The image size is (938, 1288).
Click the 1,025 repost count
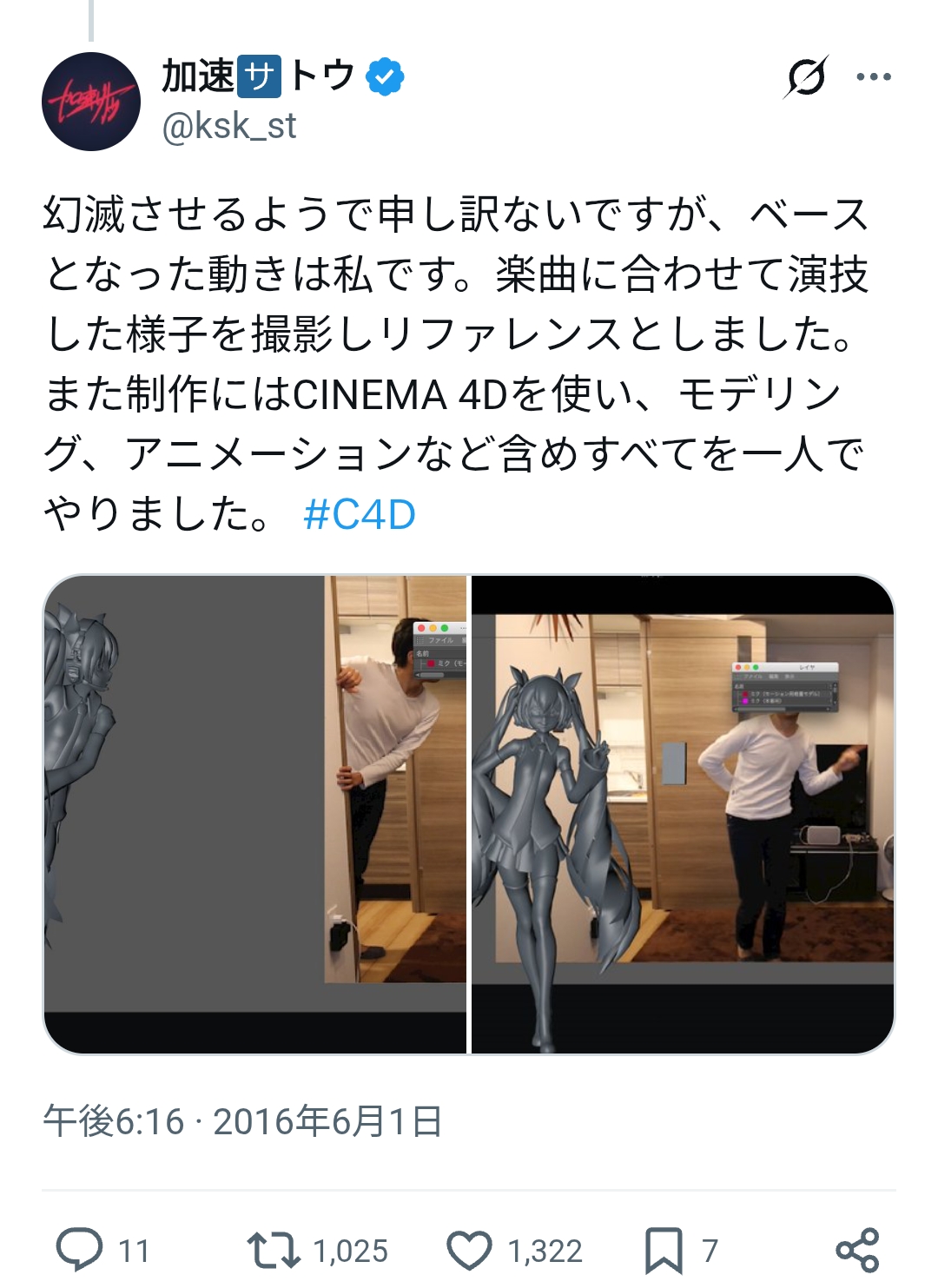pyautogui.click(x=351, y=1252)
